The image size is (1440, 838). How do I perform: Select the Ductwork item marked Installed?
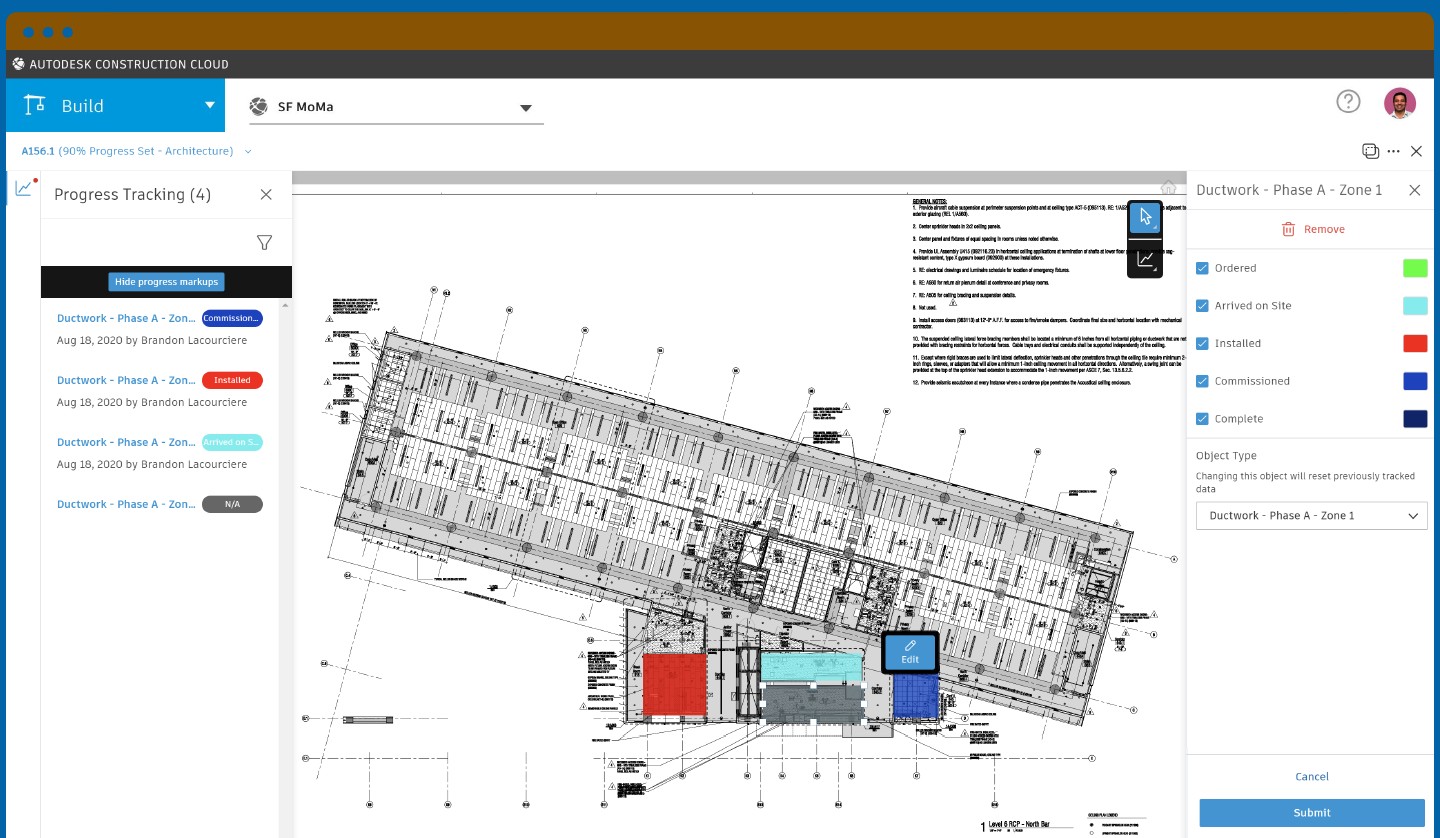pos(126,380)
